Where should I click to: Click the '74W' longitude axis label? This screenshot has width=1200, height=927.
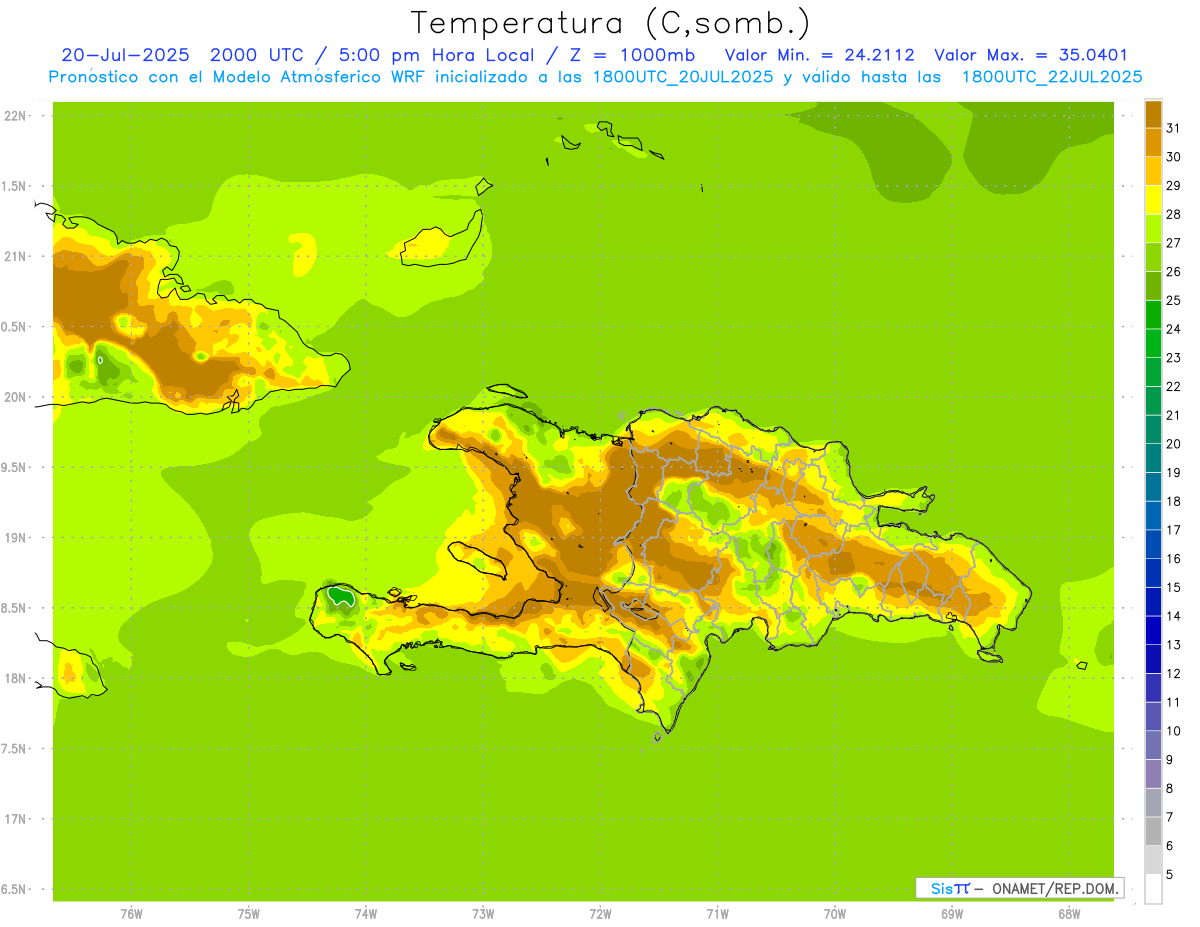click(x=366, y=914)
